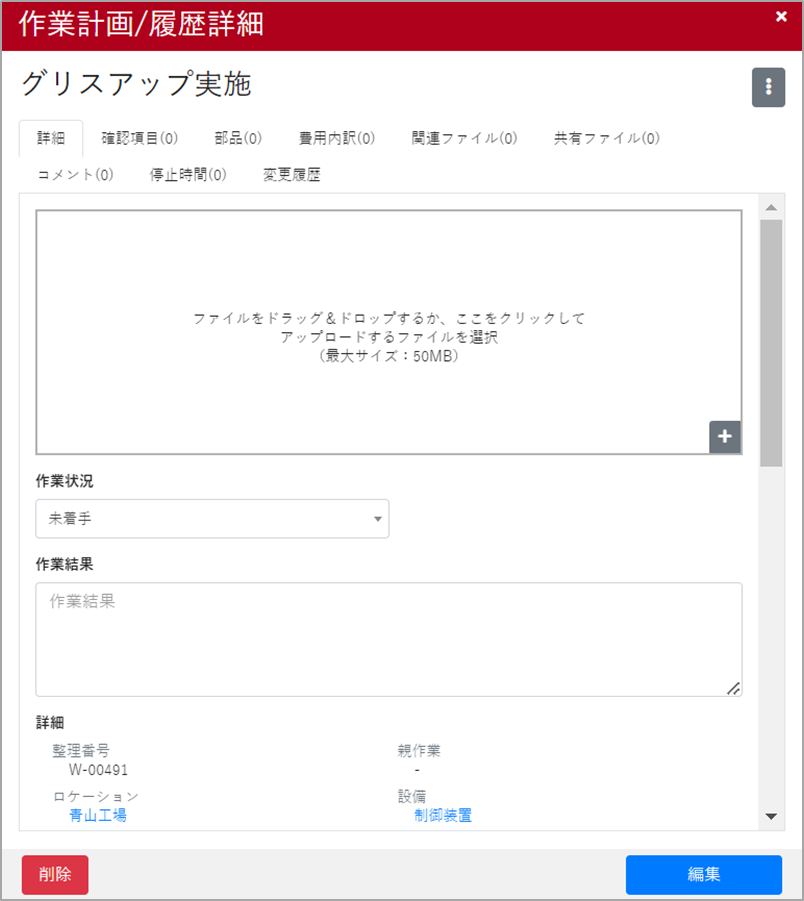Open the 共有ファイル(0) tab
Viewport: 804px width, 901px height.
pyautogui.click(x=606, y=138)
